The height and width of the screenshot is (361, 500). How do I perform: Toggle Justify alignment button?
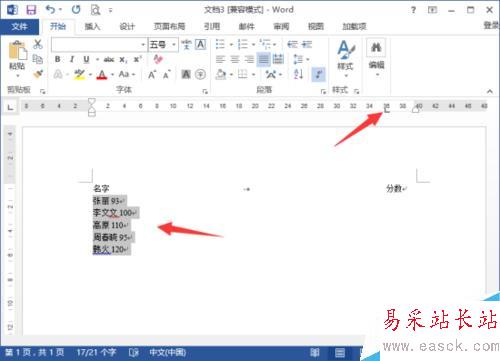point(263,59)
